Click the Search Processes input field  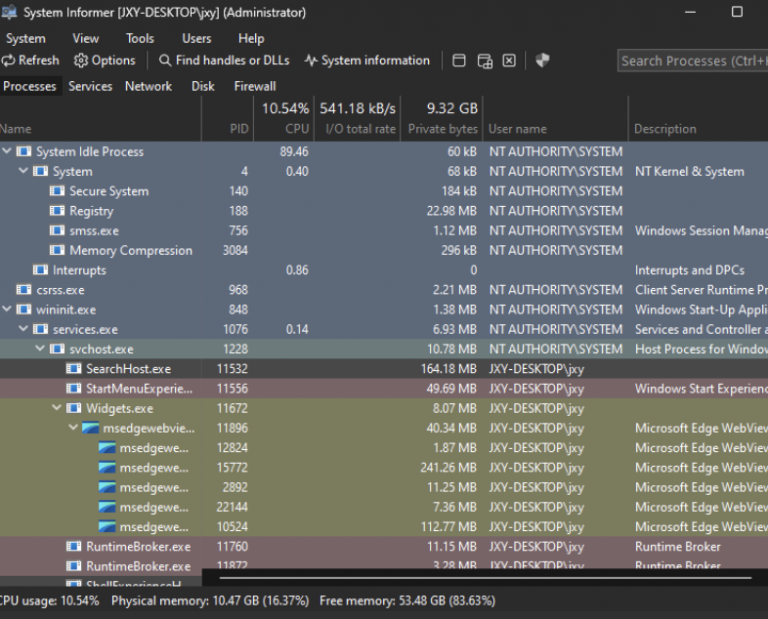click(692, 61)
